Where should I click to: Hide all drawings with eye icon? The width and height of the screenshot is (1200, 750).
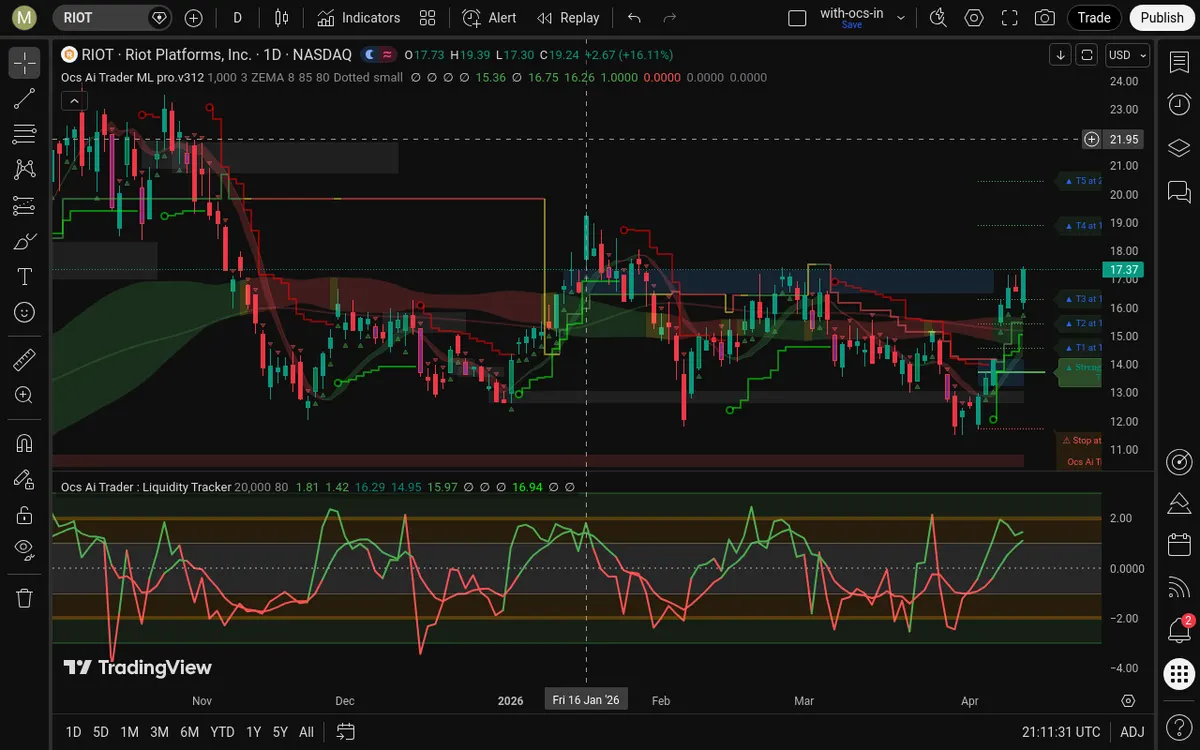pyautogui.click(x=25, y=548)
